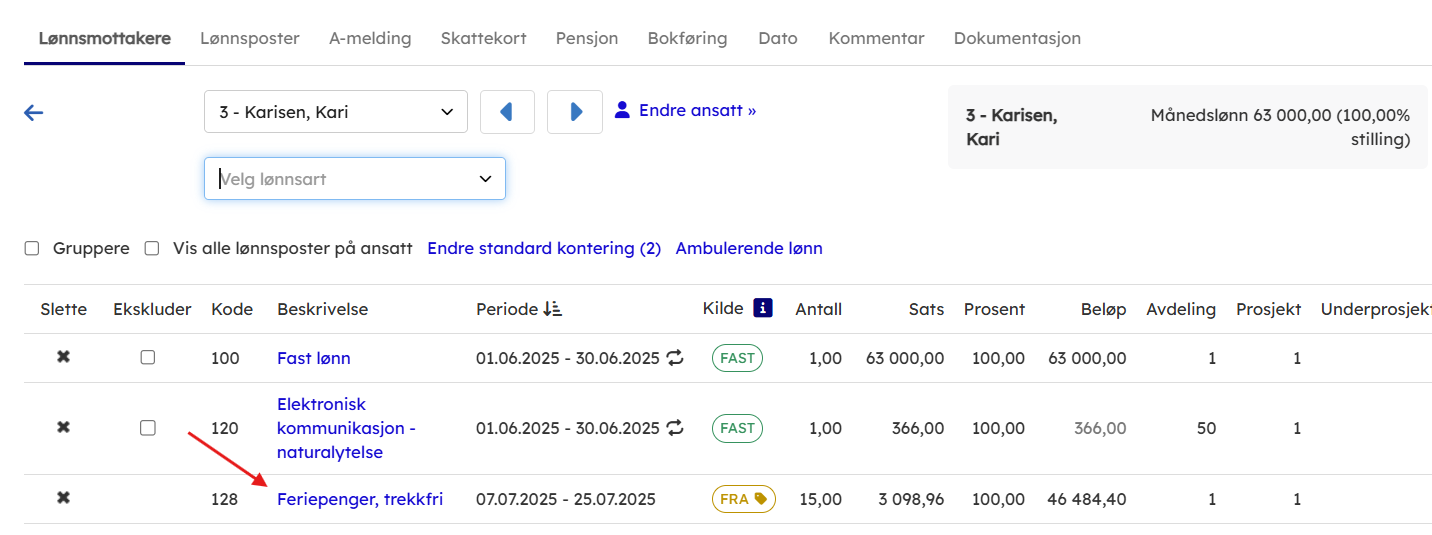Open Endre standard kontering (2) link
The image size is (1432, 535).
pos(544,248)
